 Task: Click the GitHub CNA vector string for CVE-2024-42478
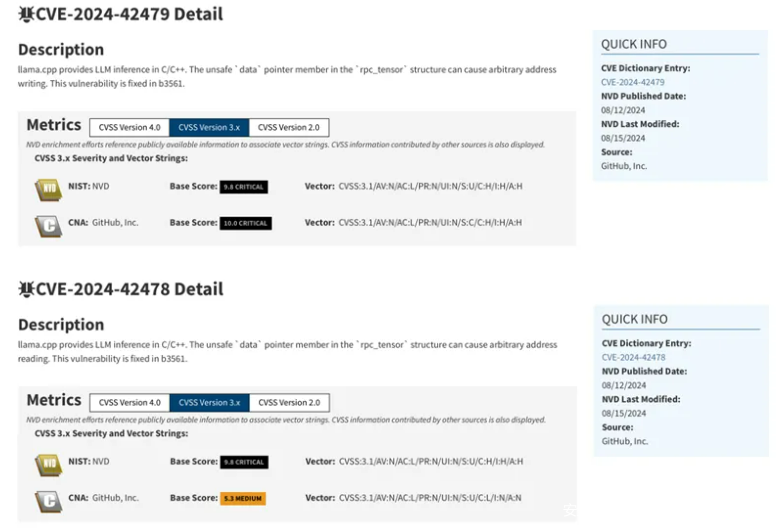[430, 497]
